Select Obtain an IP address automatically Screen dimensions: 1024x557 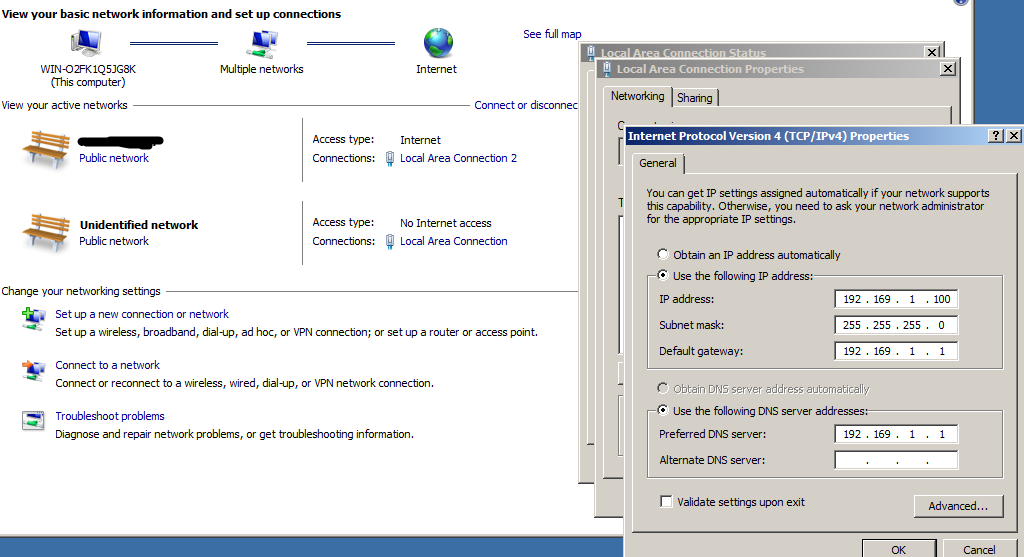pos(663,254)
